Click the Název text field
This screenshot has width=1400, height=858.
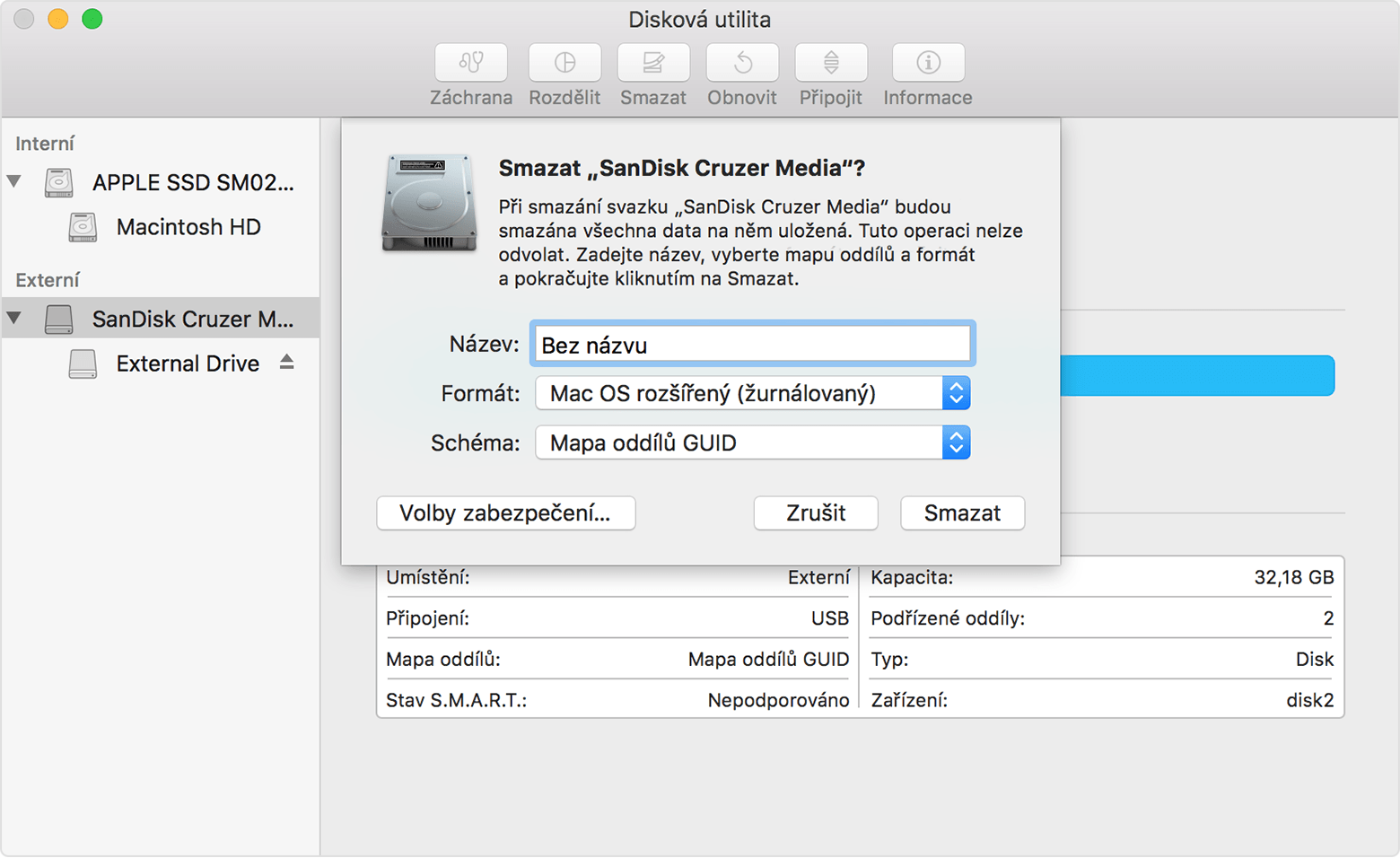pos(752,345)
